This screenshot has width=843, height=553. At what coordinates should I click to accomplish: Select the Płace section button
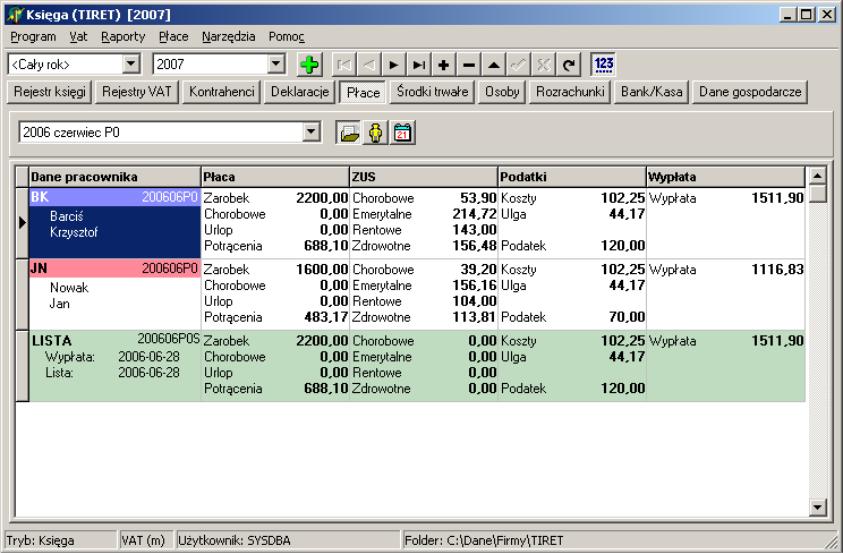coord(363,92)
